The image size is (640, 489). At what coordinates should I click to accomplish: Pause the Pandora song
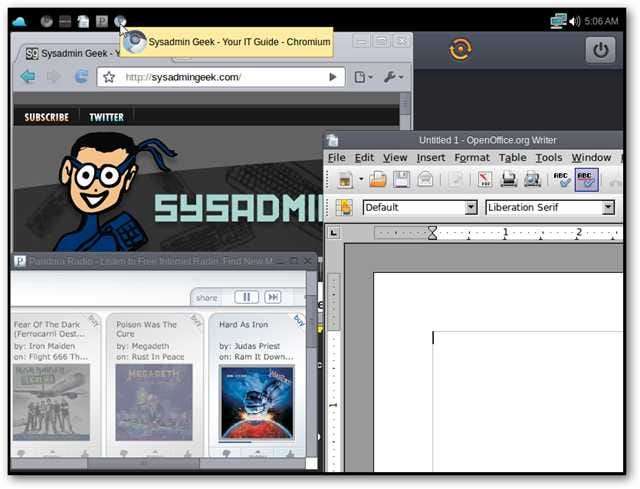[x=247, y=297]
